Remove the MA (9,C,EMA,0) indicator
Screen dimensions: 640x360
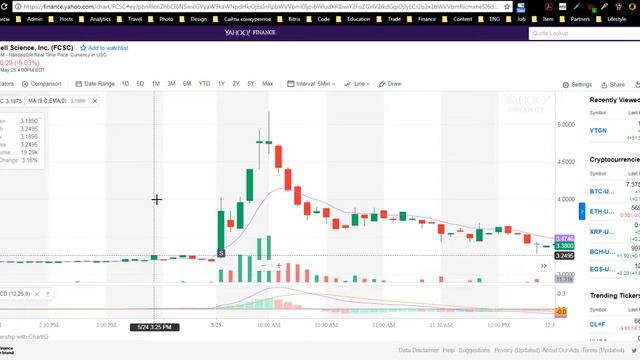coord(95,101)
